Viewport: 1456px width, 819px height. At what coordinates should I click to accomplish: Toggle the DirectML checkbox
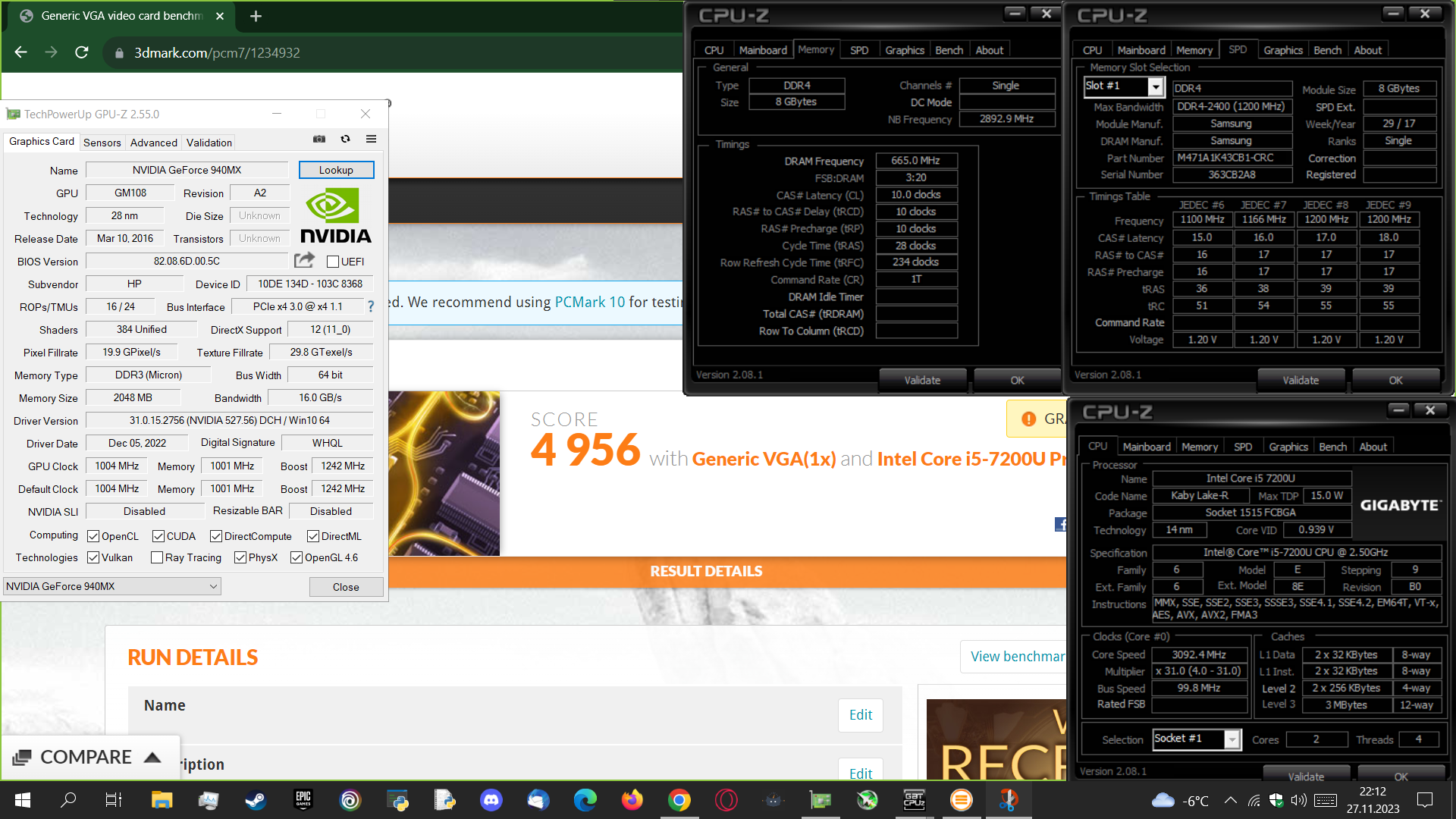[313, 536]
